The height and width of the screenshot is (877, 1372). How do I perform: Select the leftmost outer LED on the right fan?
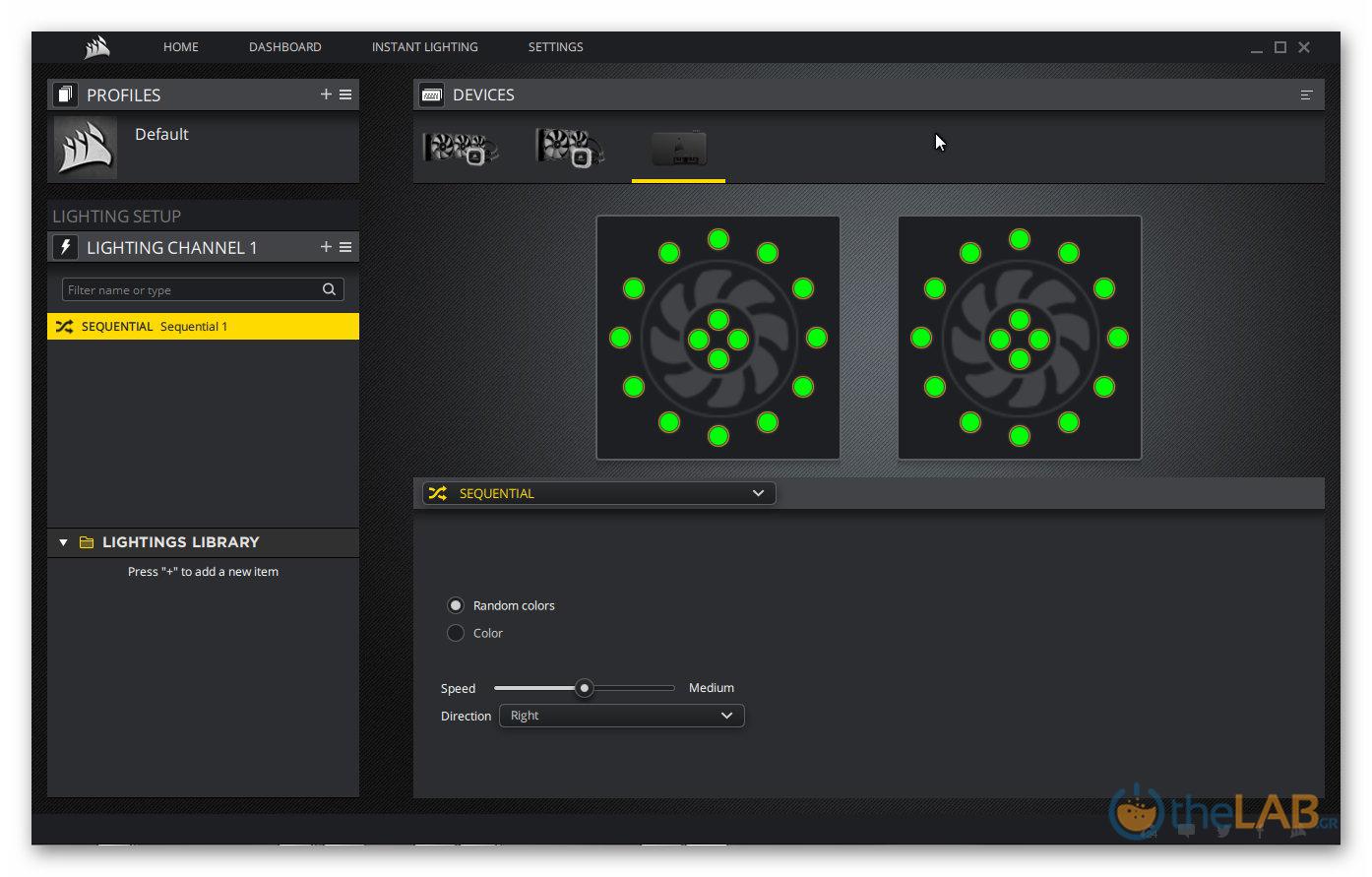921,338
